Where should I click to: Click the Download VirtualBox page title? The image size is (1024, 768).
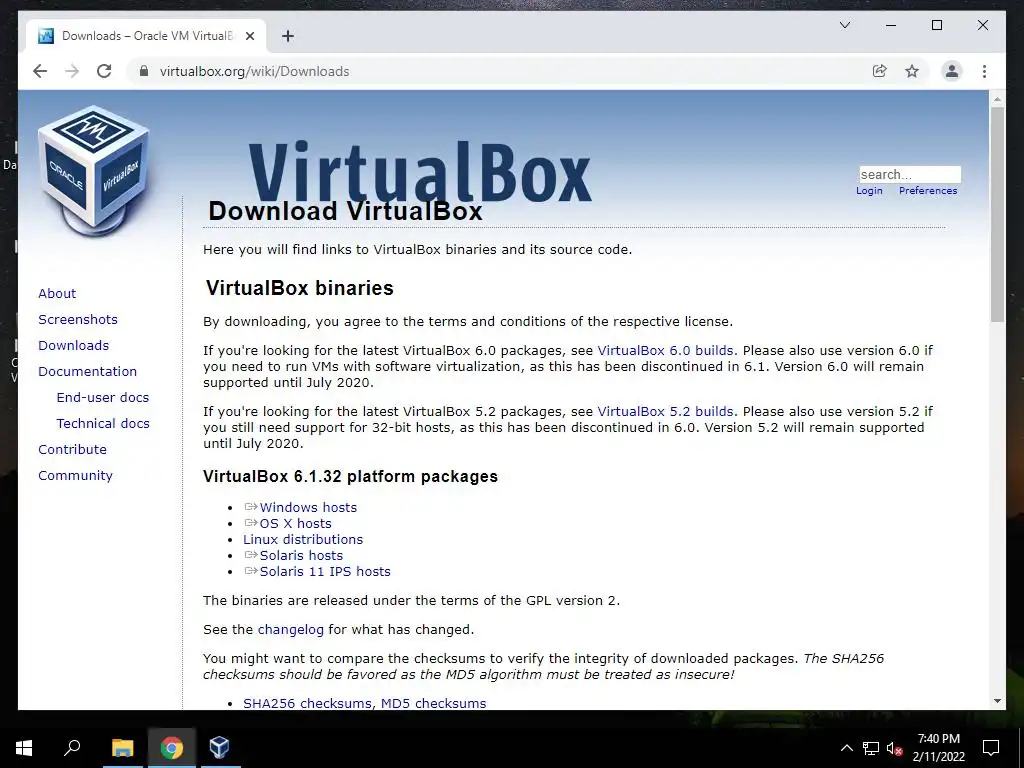345,211
